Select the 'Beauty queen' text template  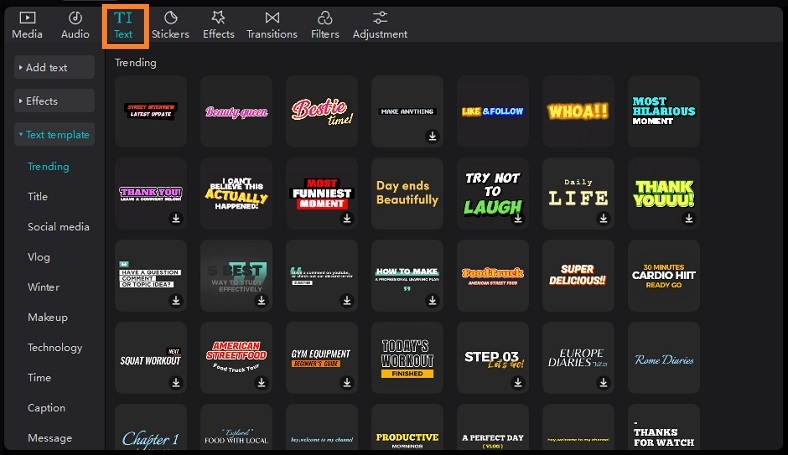click(236, 111)
